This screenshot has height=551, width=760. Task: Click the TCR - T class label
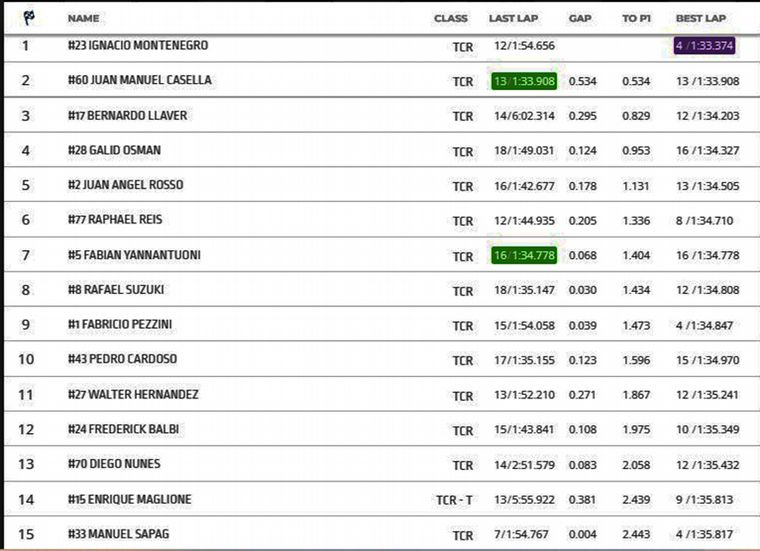pyautogui.click(x=455, y=500)
